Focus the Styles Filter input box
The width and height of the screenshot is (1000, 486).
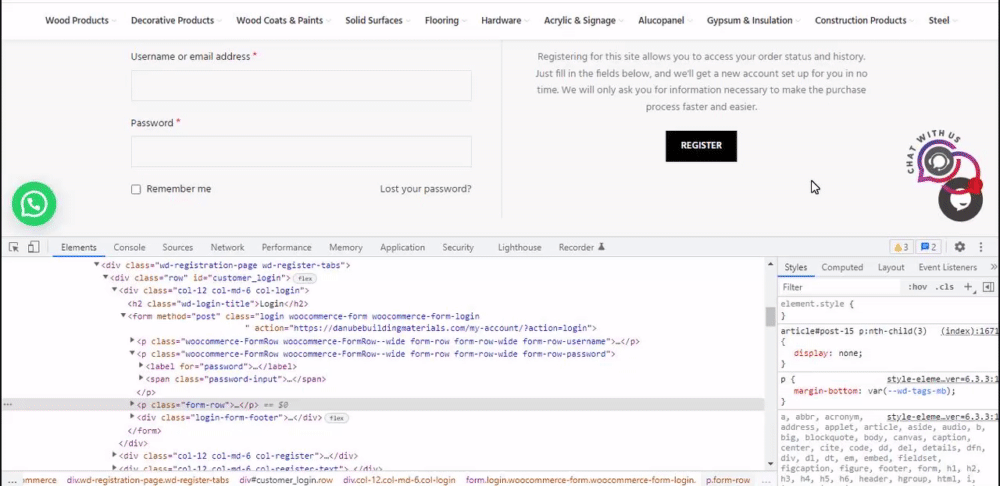point(839,287)
